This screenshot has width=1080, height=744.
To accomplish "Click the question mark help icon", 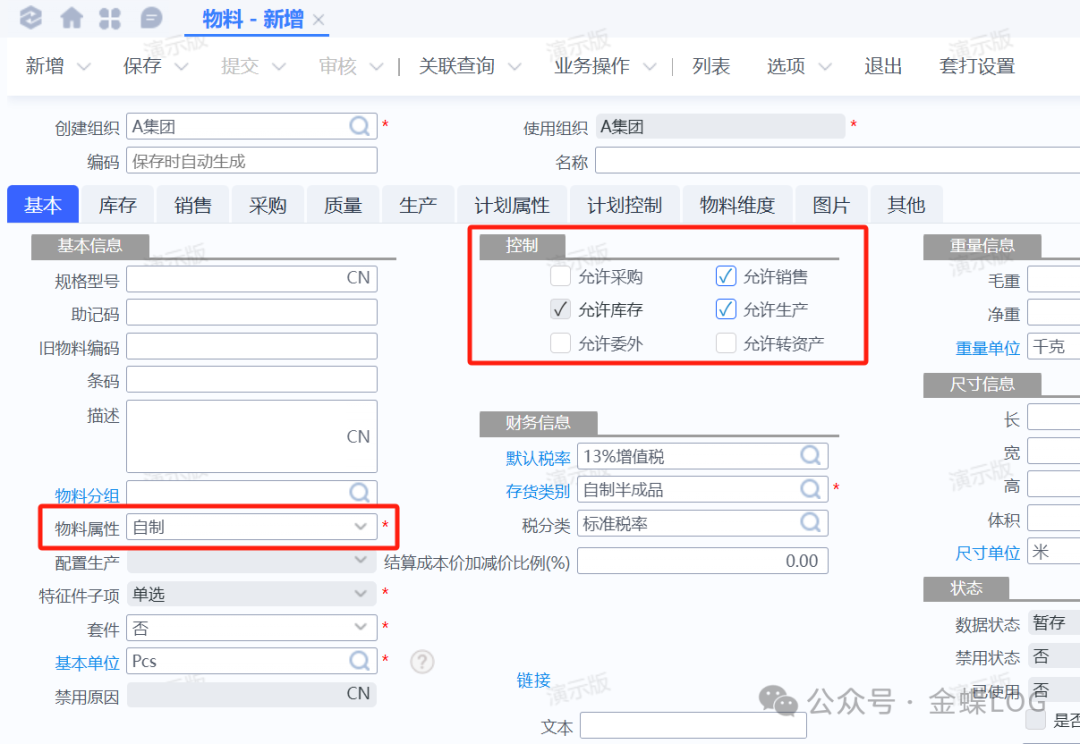I will coord(423,661).
